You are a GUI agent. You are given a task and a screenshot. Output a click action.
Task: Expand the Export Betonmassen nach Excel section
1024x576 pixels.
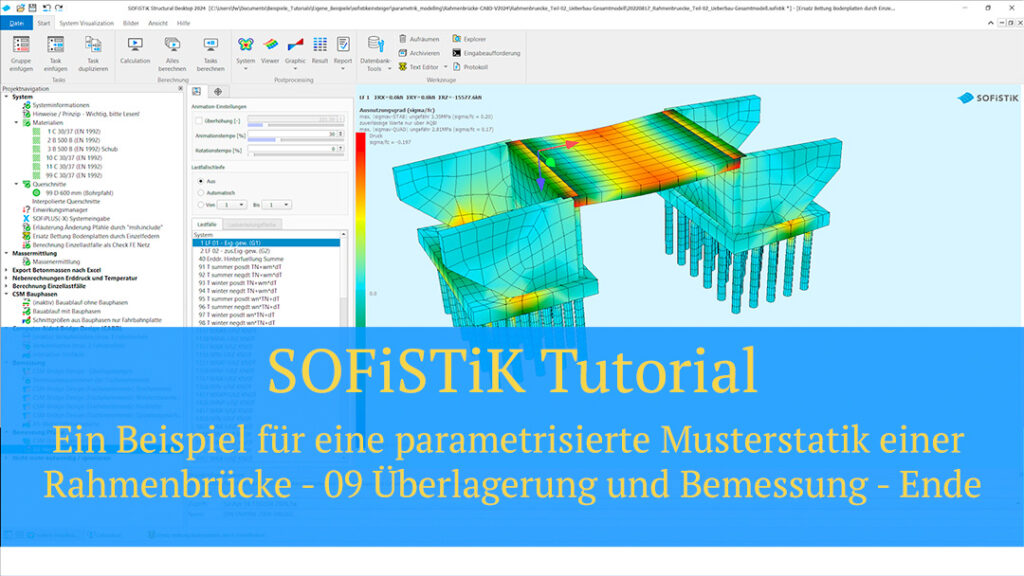pyautogui.click(x=6, y=270)
